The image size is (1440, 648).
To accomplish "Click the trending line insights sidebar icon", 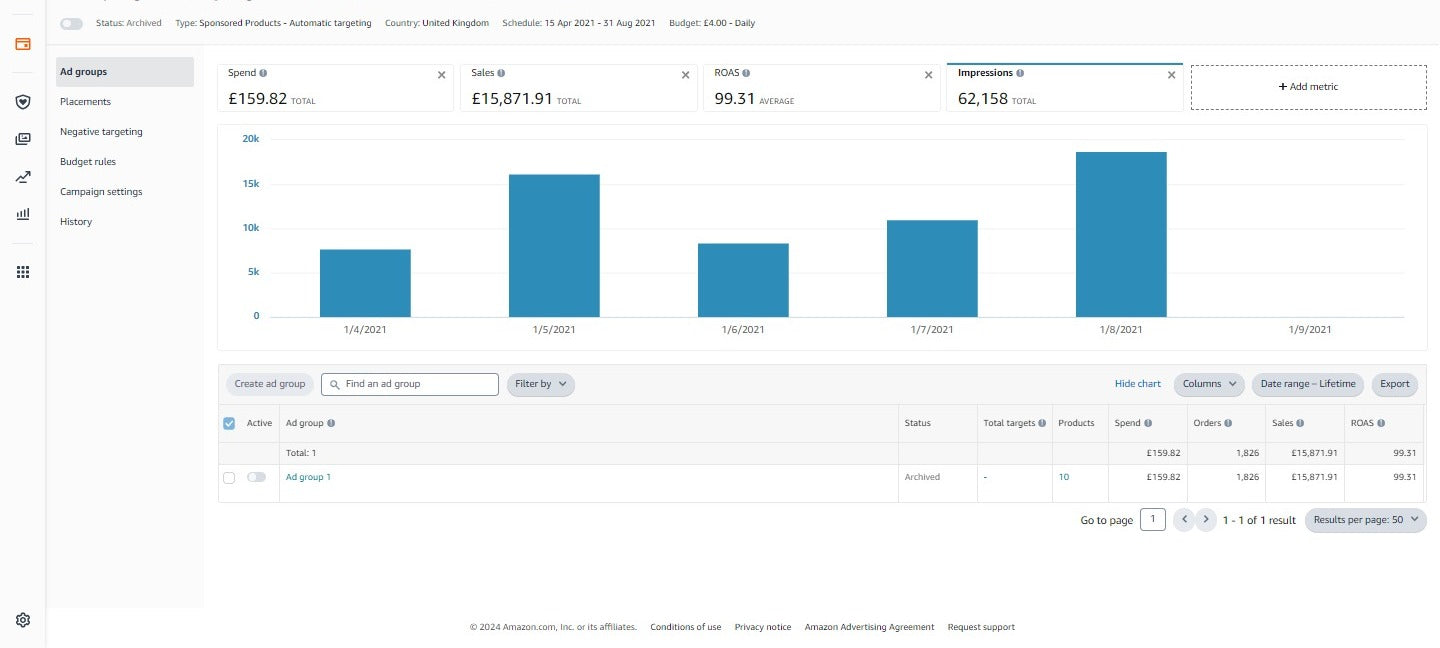I will (22, 177).
